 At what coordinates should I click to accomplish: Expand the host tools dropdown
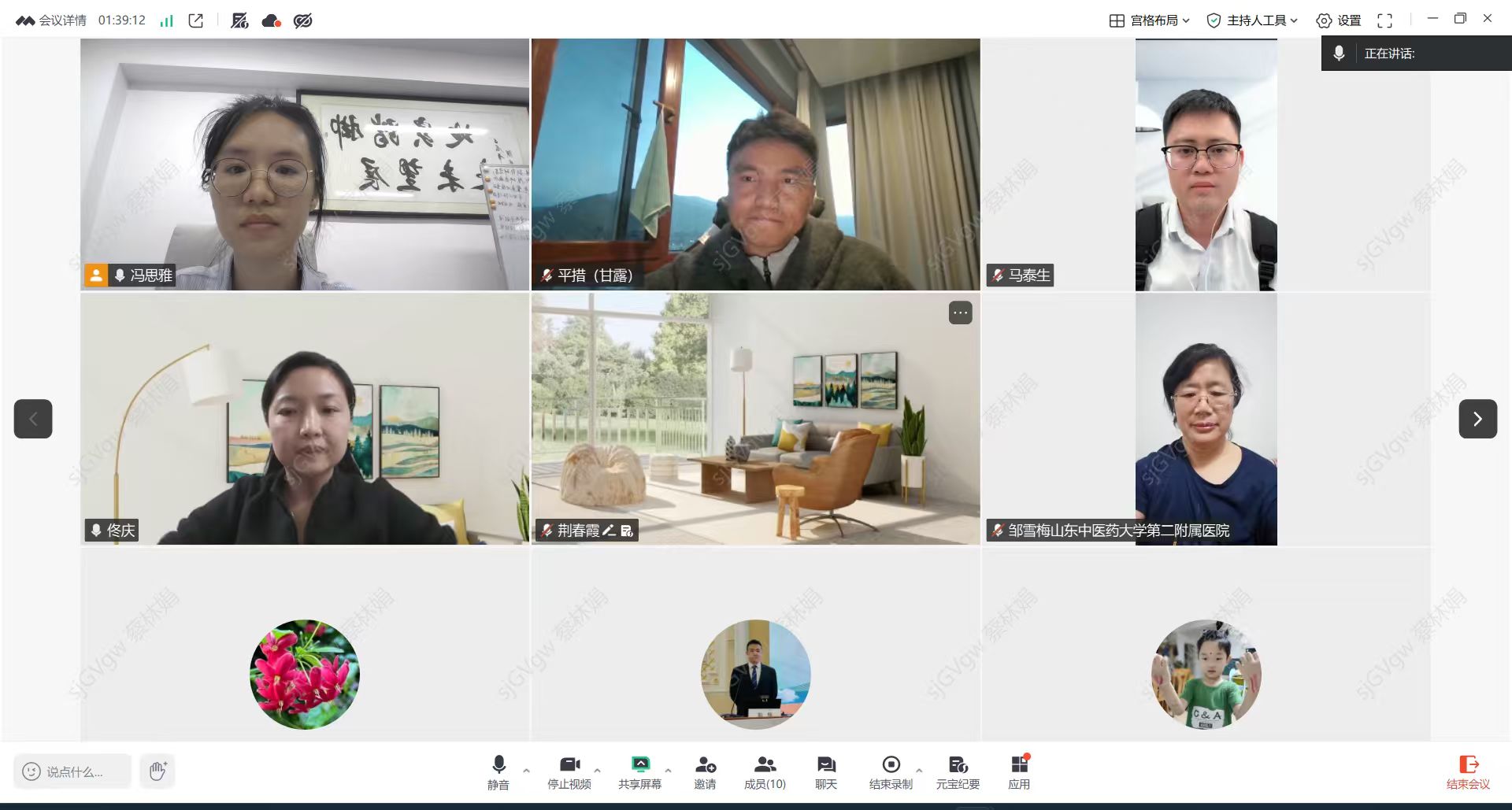click(x=1251, y=20)
